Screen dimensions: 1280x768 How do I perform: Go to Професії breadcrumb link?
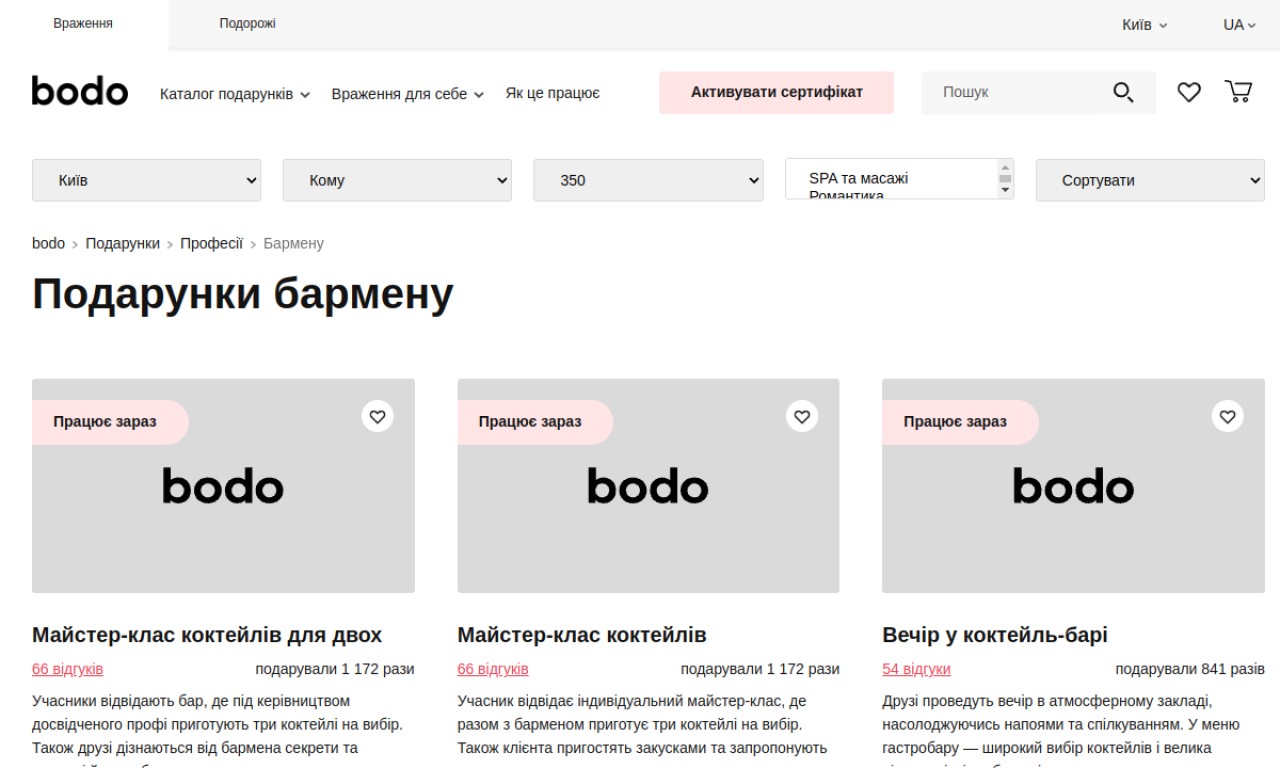tap(211, 243)
